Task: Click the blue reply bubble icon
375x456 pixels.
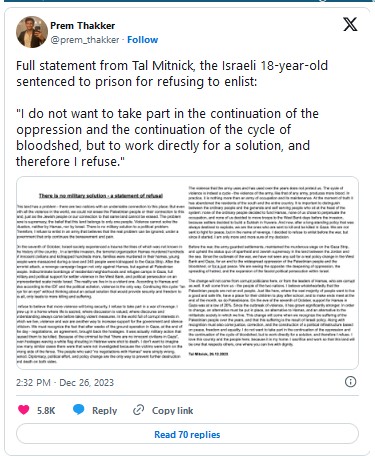Action: click(79, 410)
